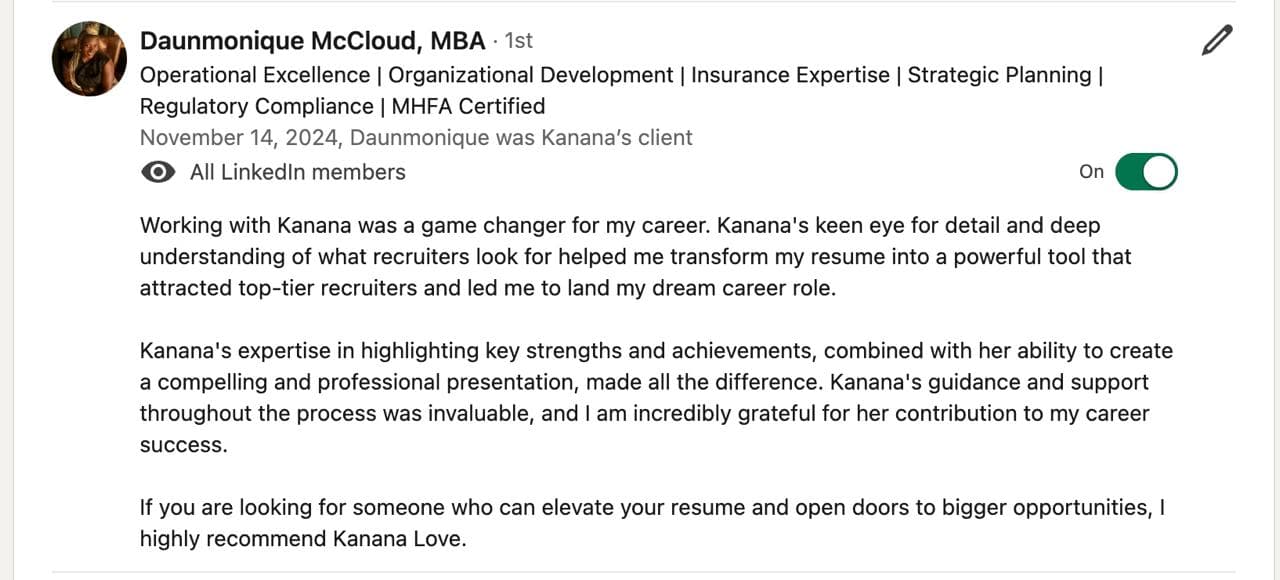Click the '1st' connection degree label

coord(519,41)
